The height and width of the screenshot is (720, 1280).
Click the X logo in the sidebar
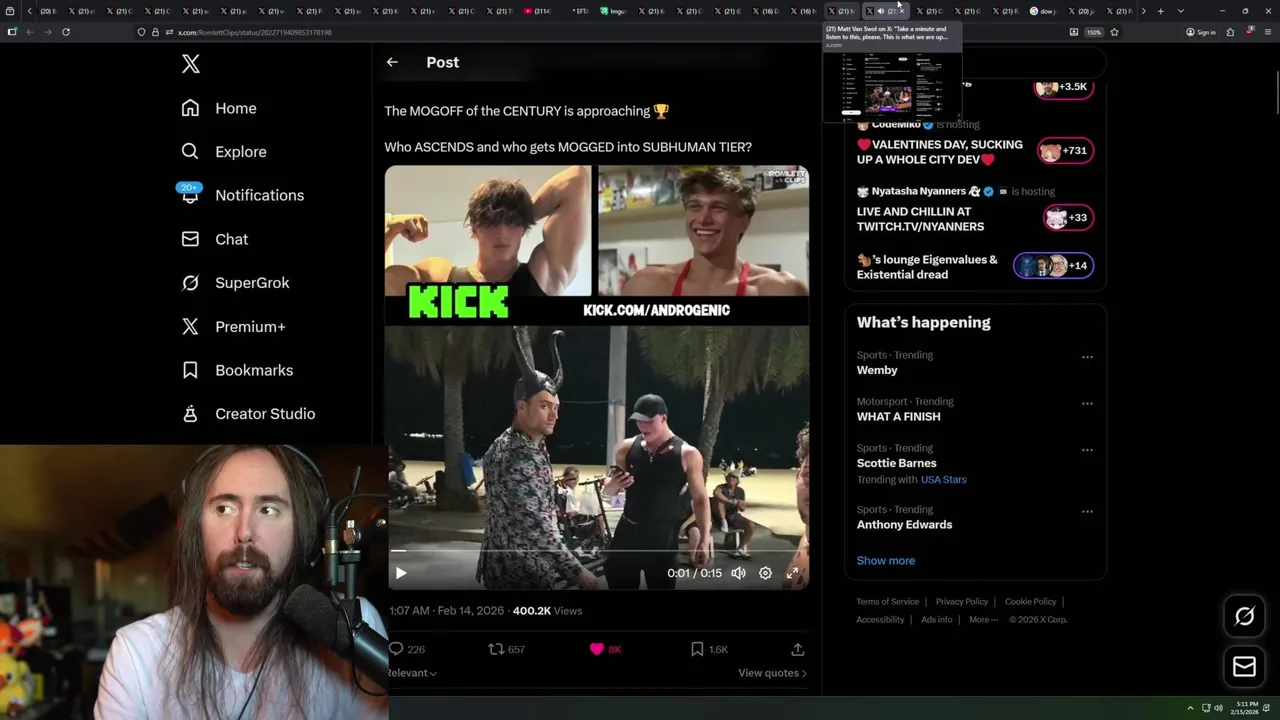(x=191, y=64)
